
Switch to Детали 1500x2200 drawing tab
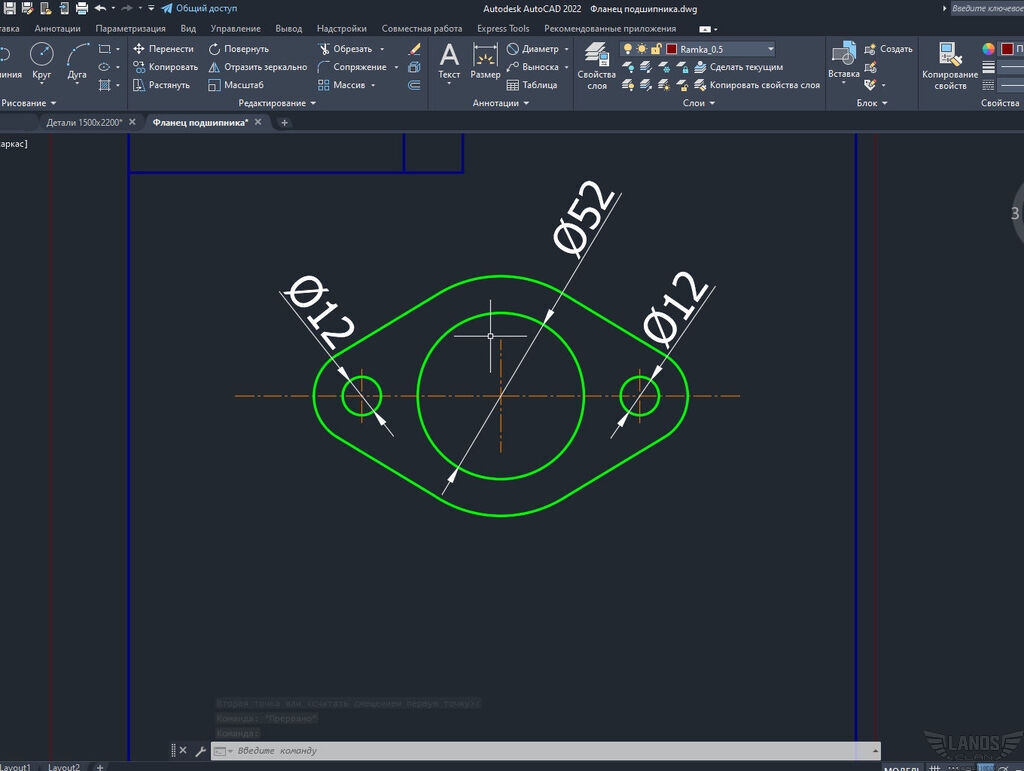point(84,123)
